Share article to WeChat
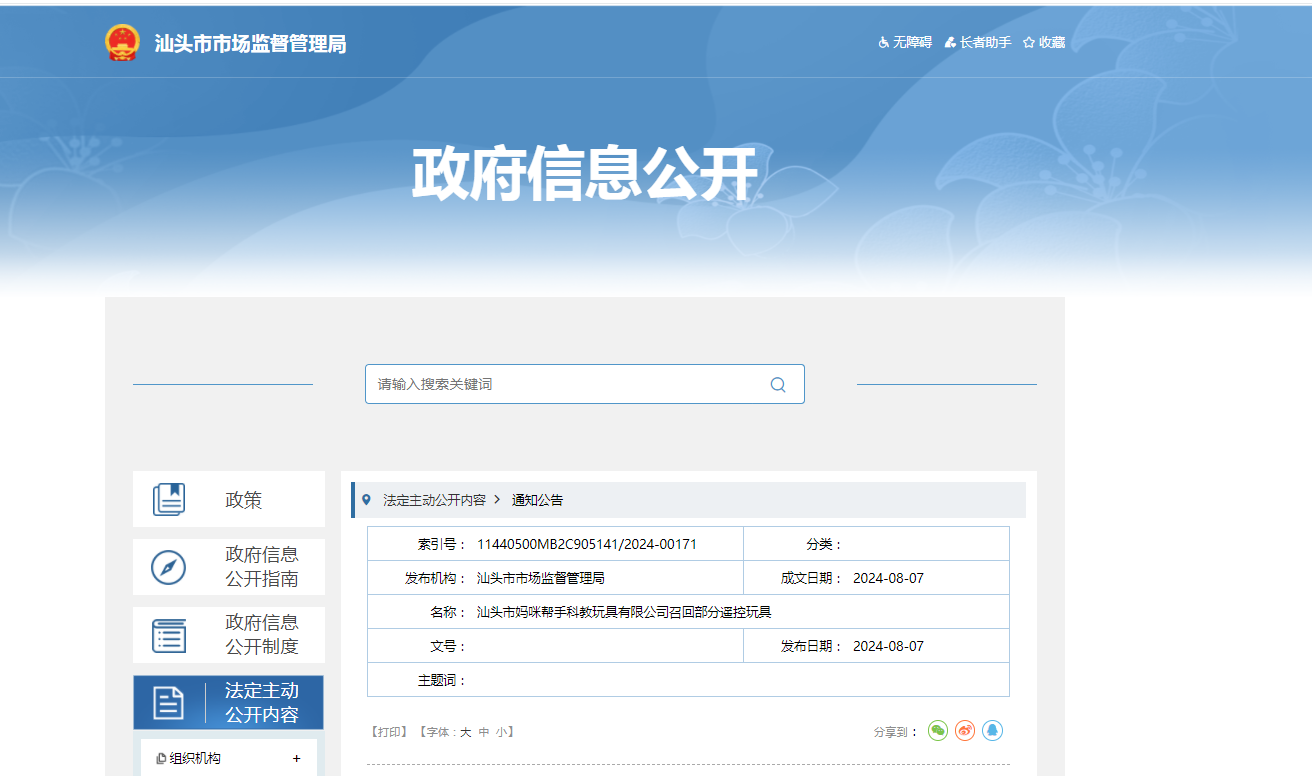1312x776 pixels. pyautogui.click(x=937, y=731)
